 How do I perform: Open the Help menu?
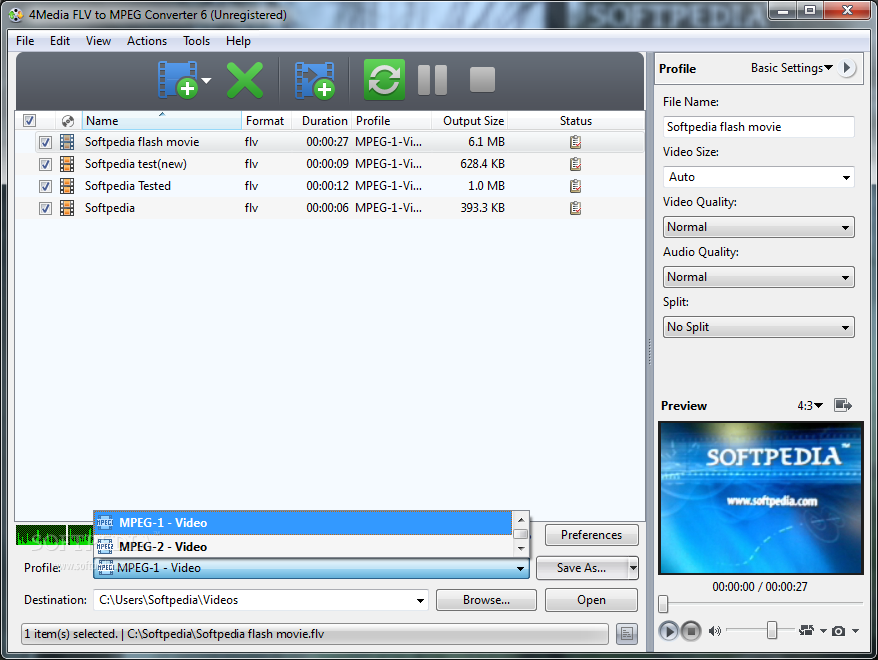click(x=239, y=41)
